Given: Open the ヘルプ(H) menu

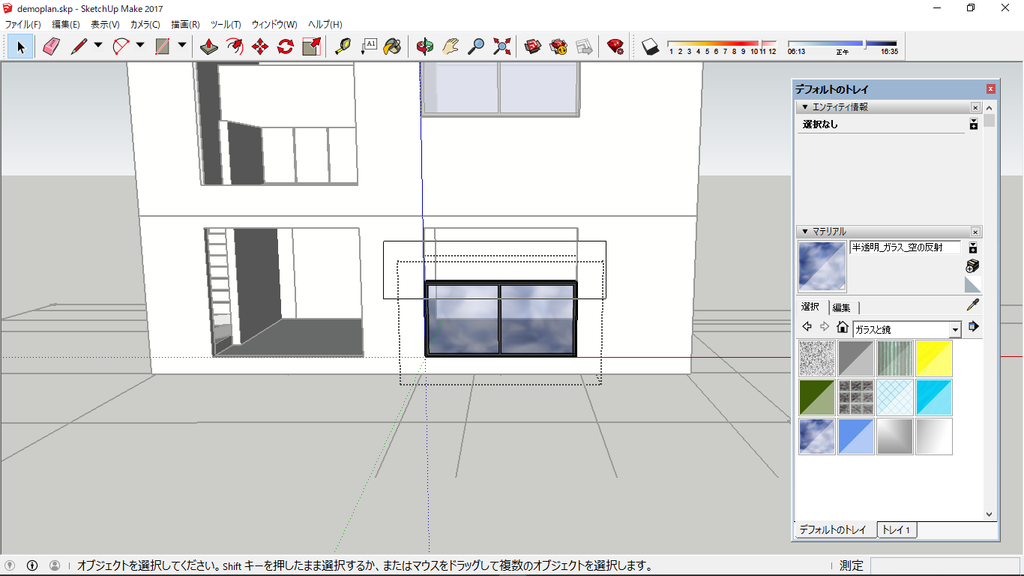Looking at the screenshot, I should coord(325,24).
